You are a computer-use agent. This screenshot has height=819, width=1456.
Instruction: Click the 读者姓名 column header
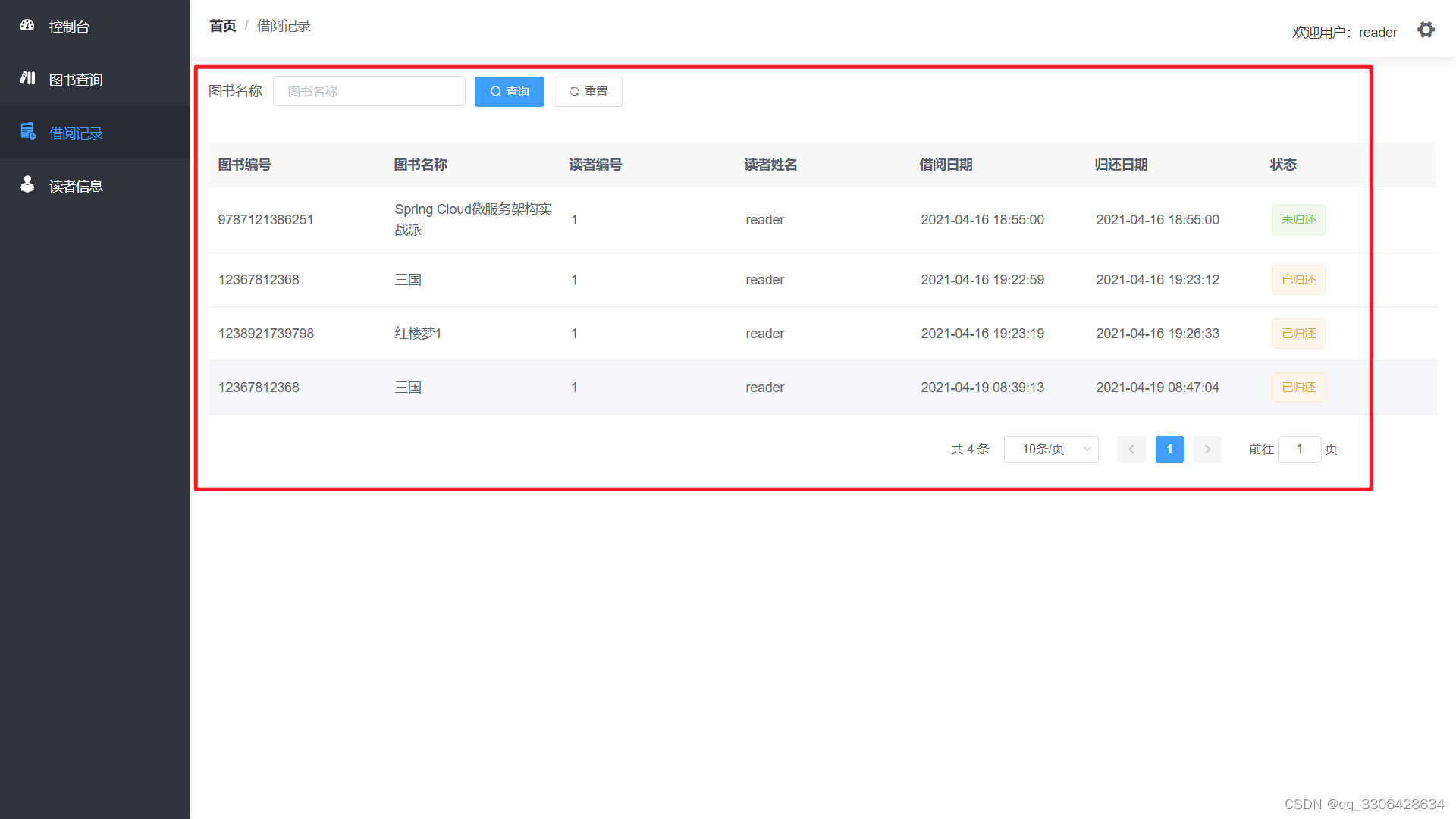click(771, 165)
